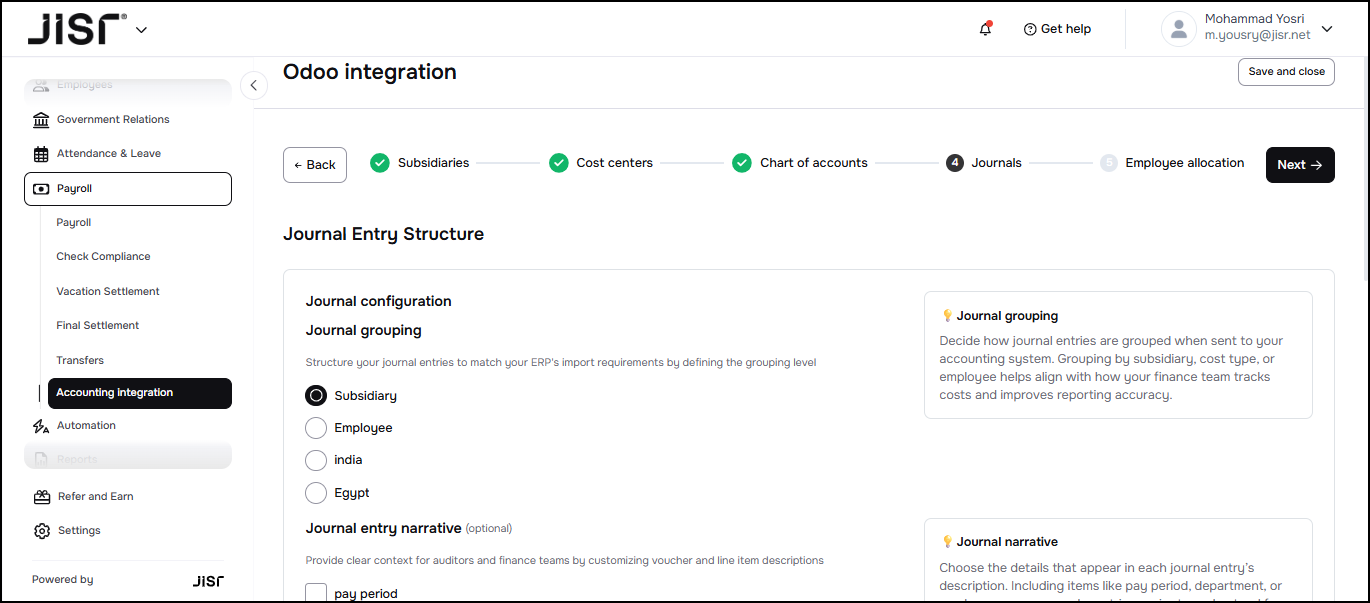Click the Payroll money icon in sidebar
The image size is (1370, 603).
coord(41,189)
